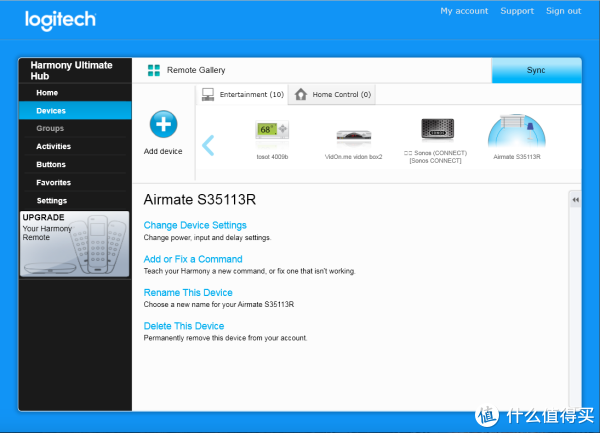The height and width of the screenshot is (433, 600).
Task: Select the tosot 4009b thermostat device
Action: pos(272,132)
